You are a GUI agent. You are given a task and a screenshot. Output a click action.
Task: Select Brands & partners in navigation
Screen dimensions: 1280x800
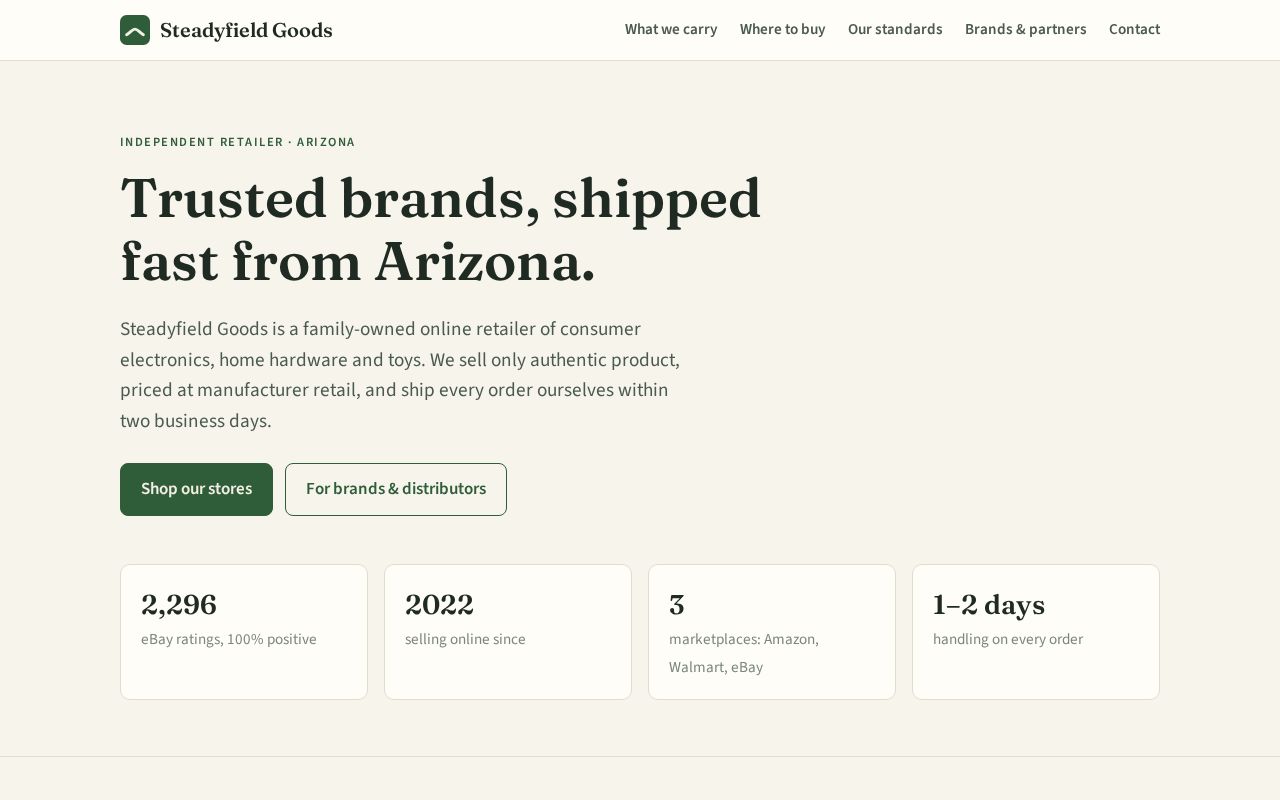tap(1025, 29)
